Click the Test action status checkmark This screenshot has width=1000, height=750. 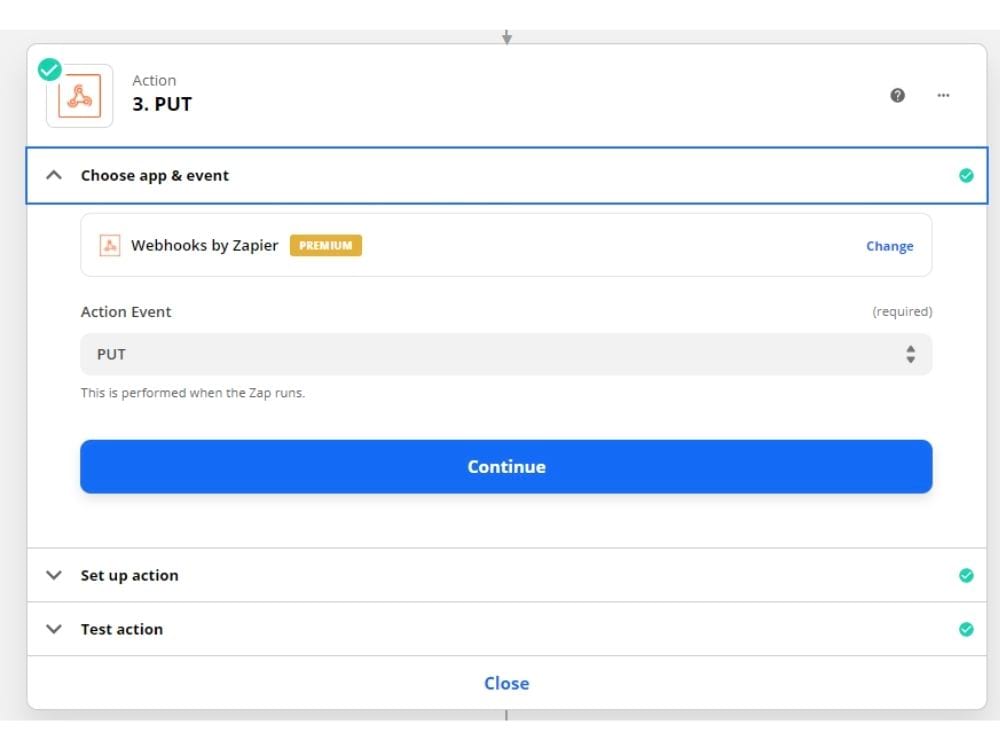tap(966, 629)
